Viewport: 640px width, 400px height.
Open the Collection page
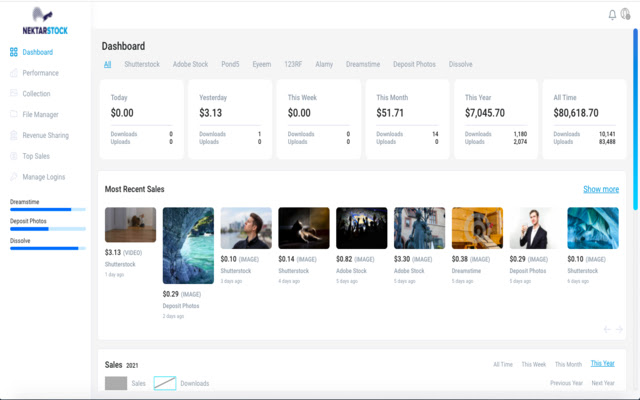click(36, 93)
